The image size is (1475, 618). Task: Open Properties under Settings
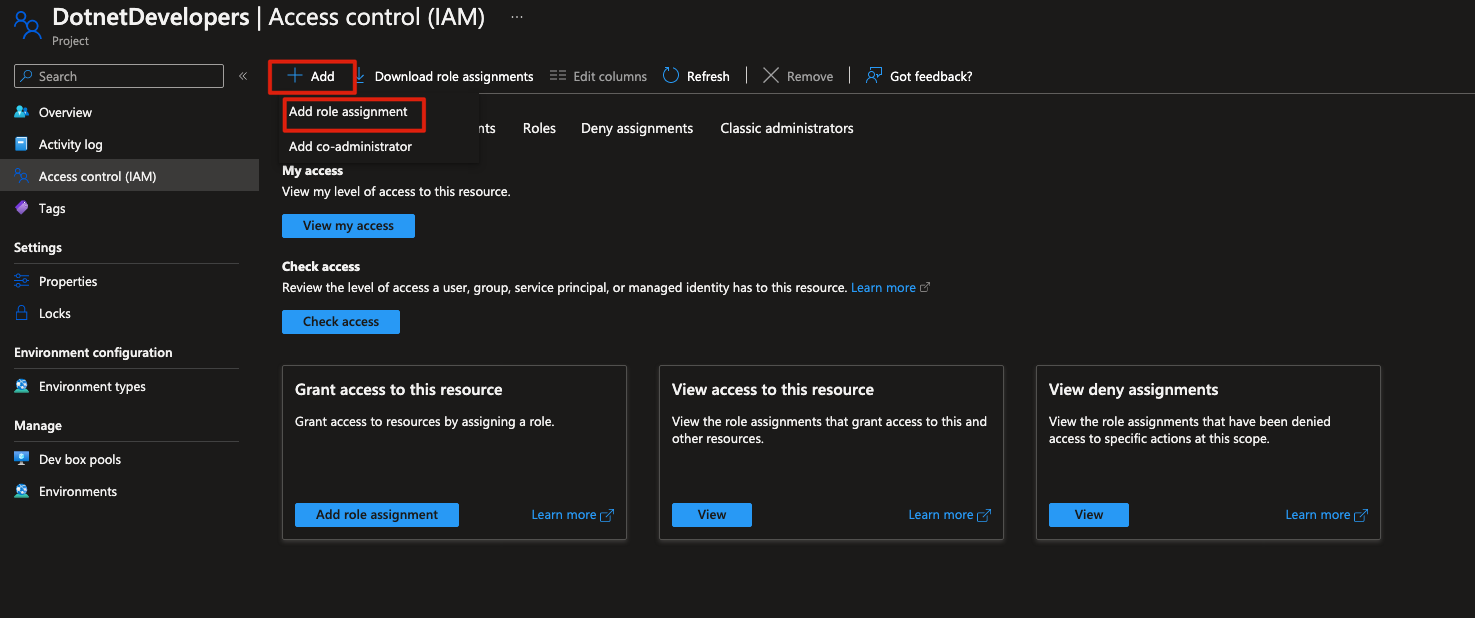coord(68,281)
